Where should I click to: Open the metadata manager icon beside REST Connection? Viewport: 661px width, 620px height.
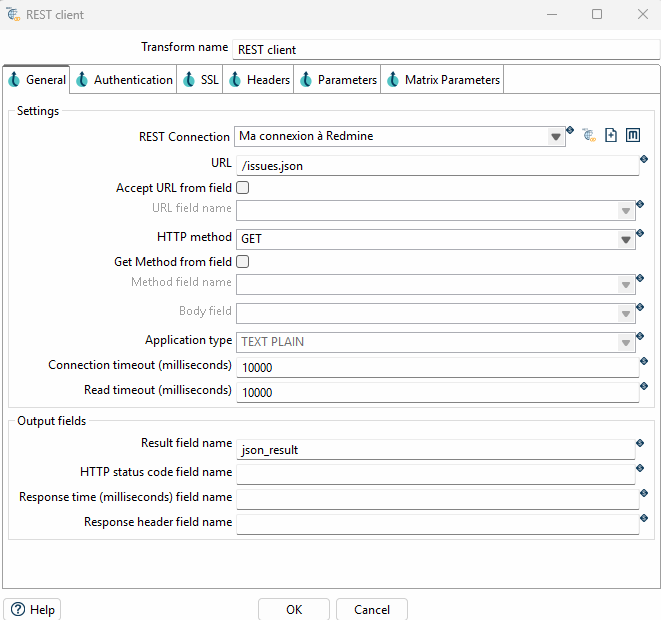(x=633, y=135)
